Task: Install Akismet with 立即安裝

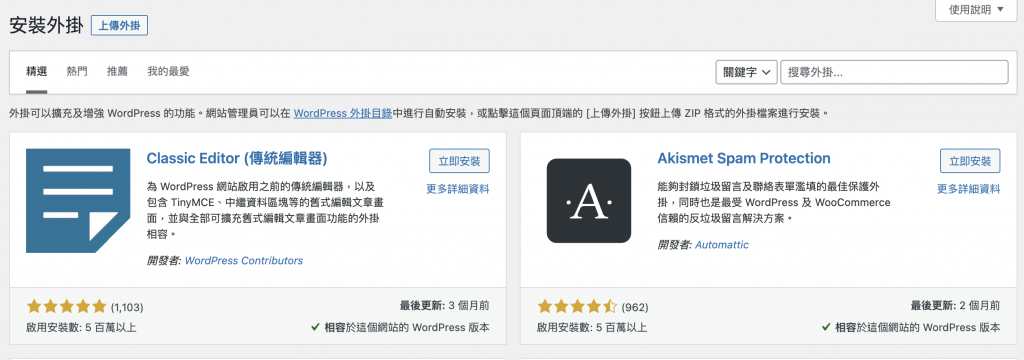Action: 970,161
